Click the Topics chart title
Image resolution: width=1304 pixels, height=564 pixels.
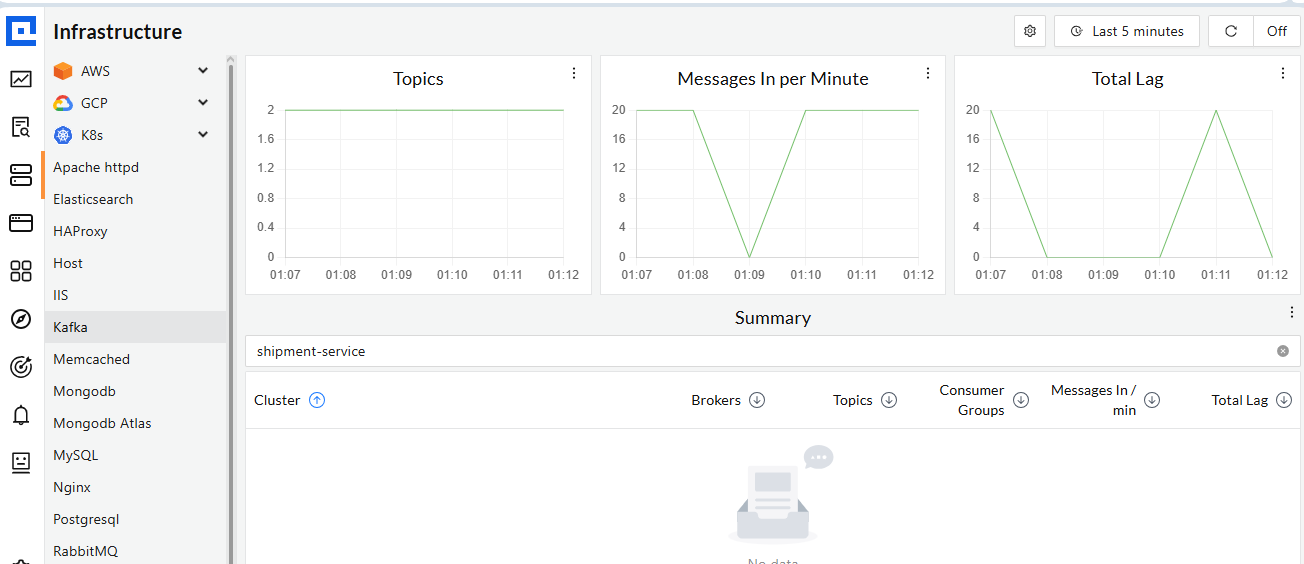(418, 79)
